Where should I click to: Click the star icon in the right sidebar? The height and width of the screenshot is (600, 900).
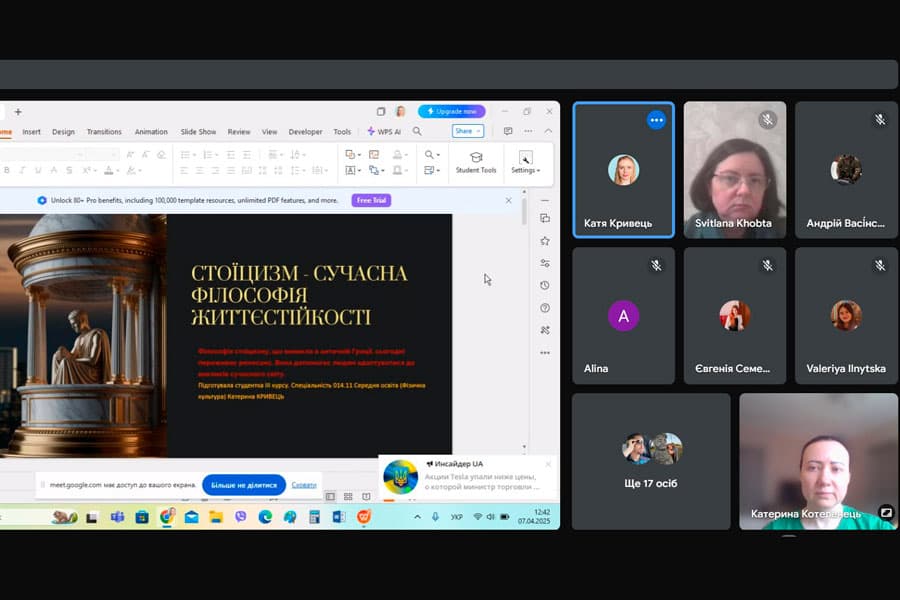(x=545, y=241)
